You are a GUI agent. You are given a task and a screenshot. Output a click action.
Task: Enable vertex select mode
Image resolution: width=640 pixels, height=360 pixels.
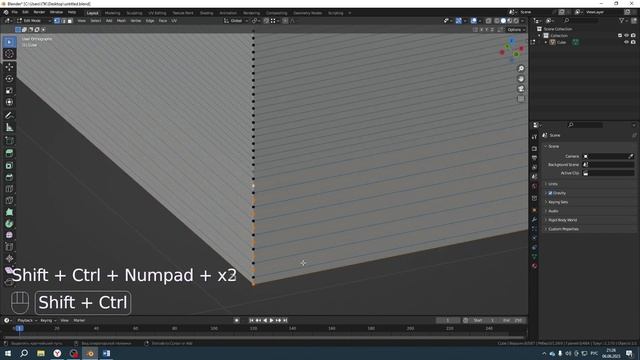tap(57, 20)
